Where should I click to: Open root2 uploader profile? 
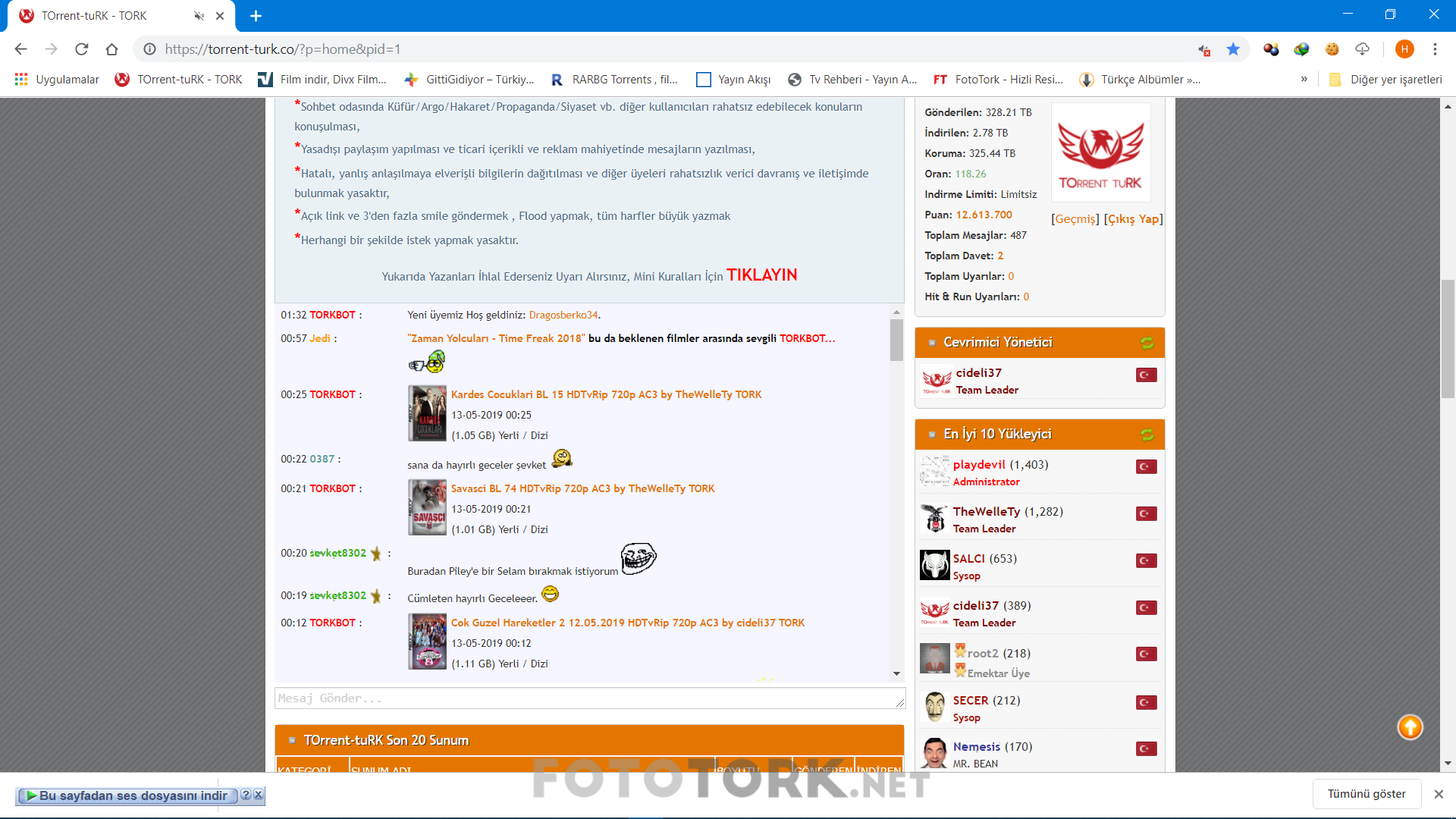(983, 654)
